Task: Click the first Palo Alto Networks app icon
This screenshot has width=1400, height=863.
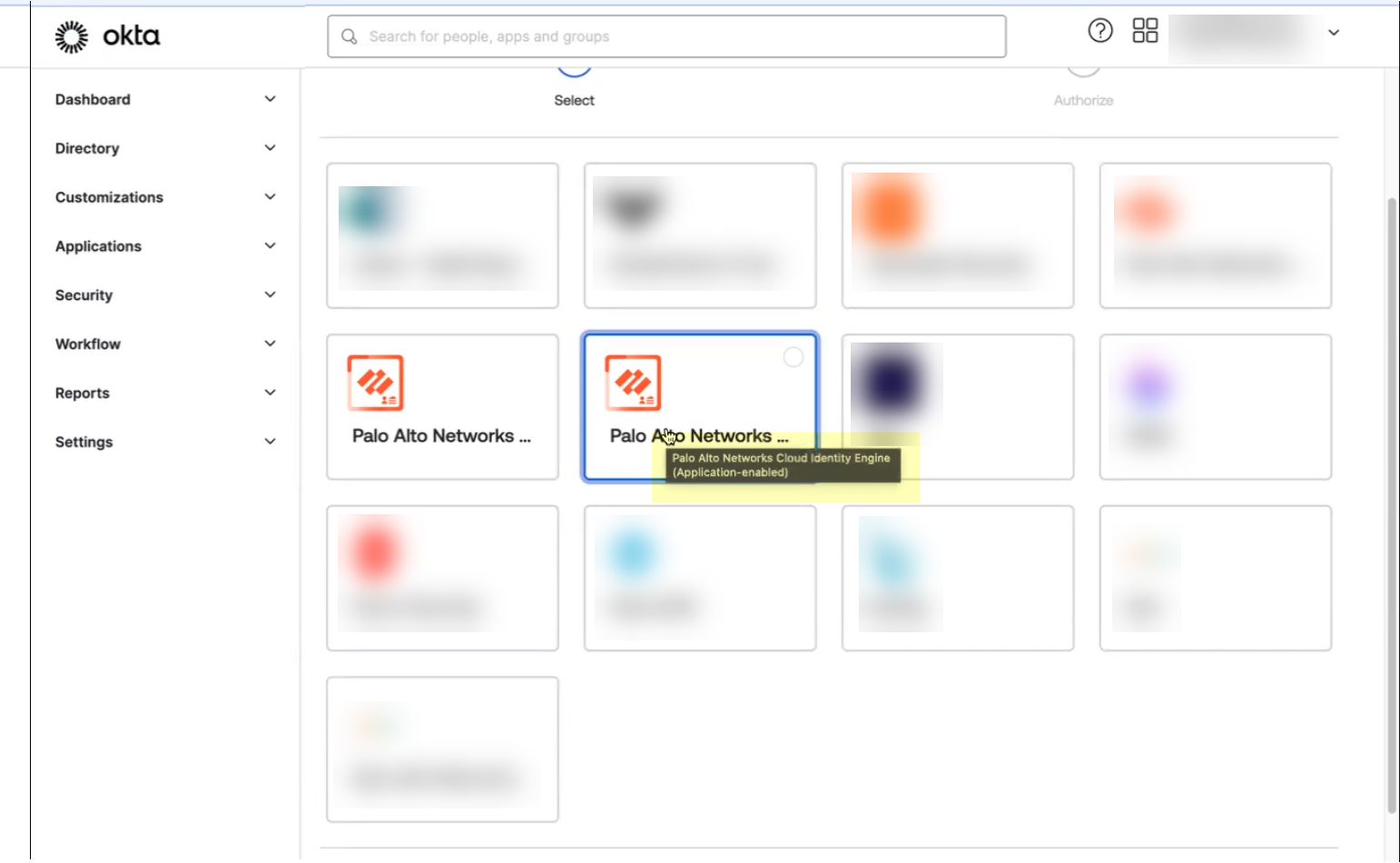Action: coord(374,382)
